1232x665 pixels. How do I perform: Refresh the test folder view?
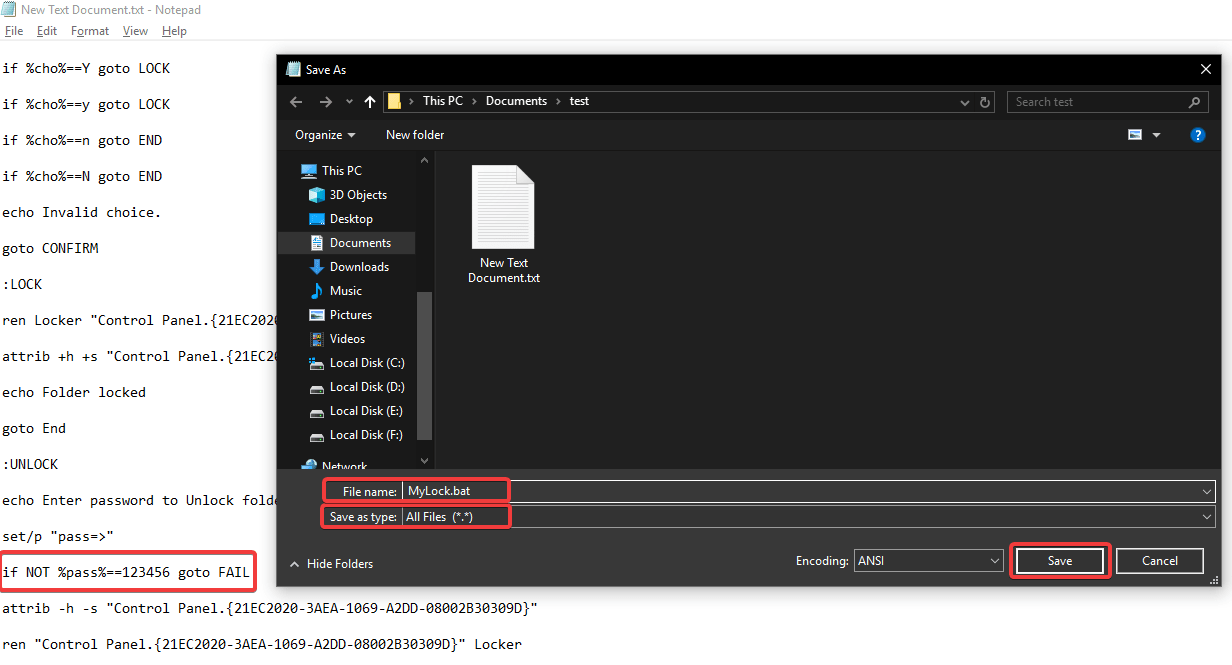985,102
